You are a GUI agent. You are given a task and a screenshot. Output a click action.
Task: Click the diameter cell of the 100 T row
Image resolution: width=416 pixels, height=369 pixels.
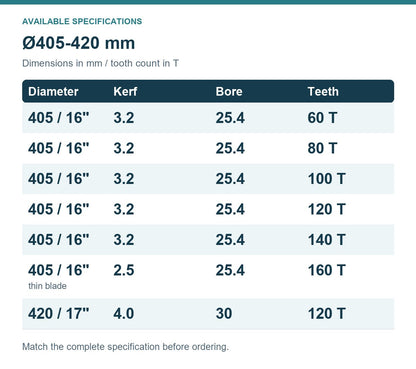59,179
